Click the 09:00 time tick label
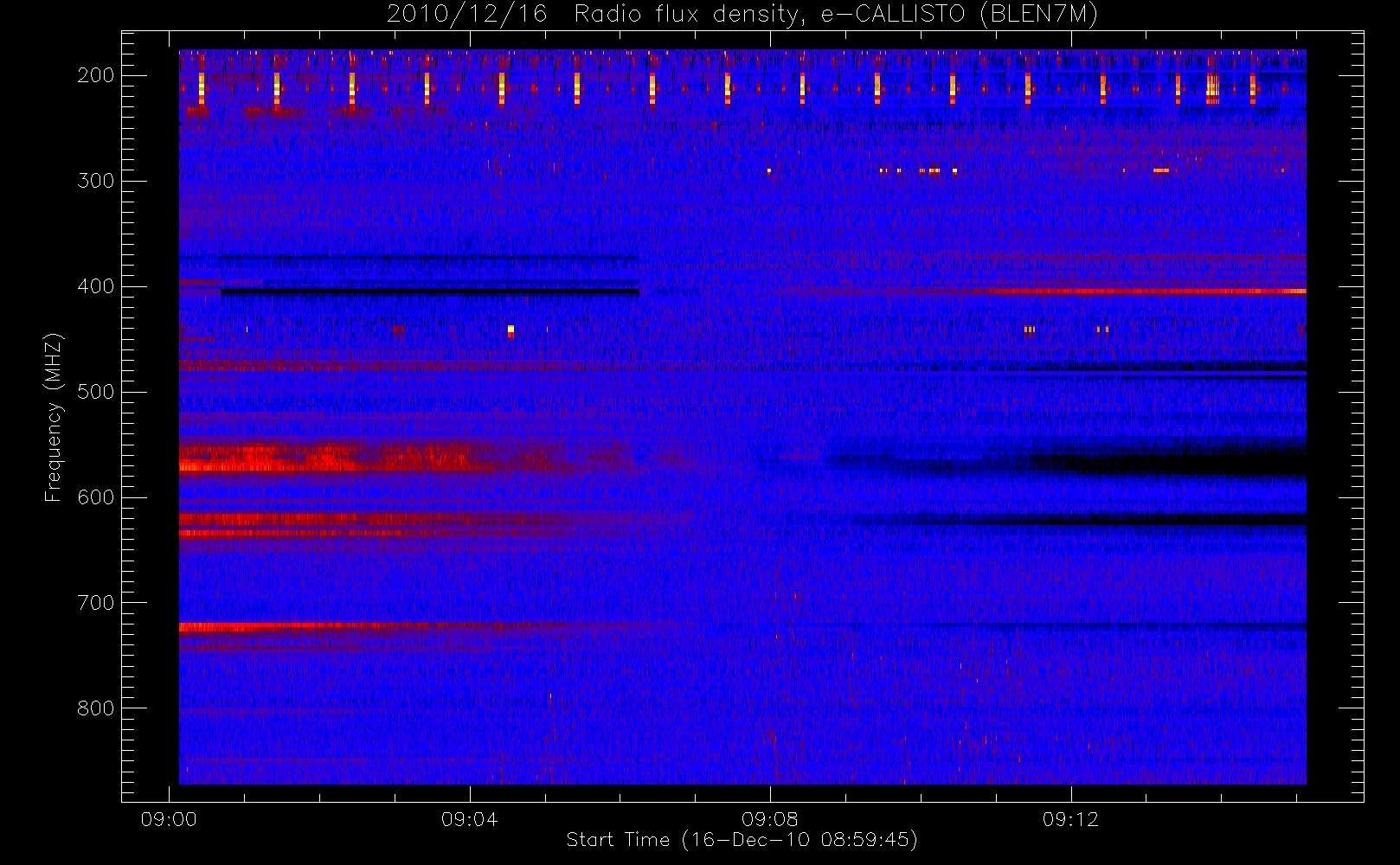The image size is (1400, 865). point(169,819)
